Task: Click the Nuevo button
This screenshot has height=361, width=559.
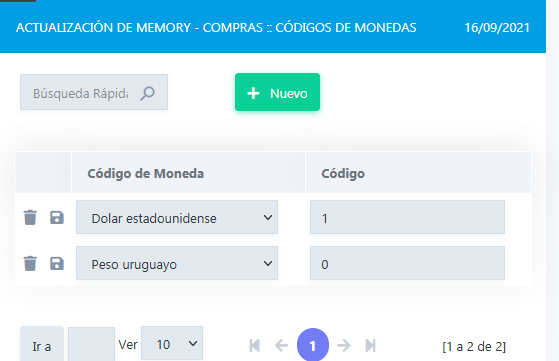Action: [x=277, y=92]
